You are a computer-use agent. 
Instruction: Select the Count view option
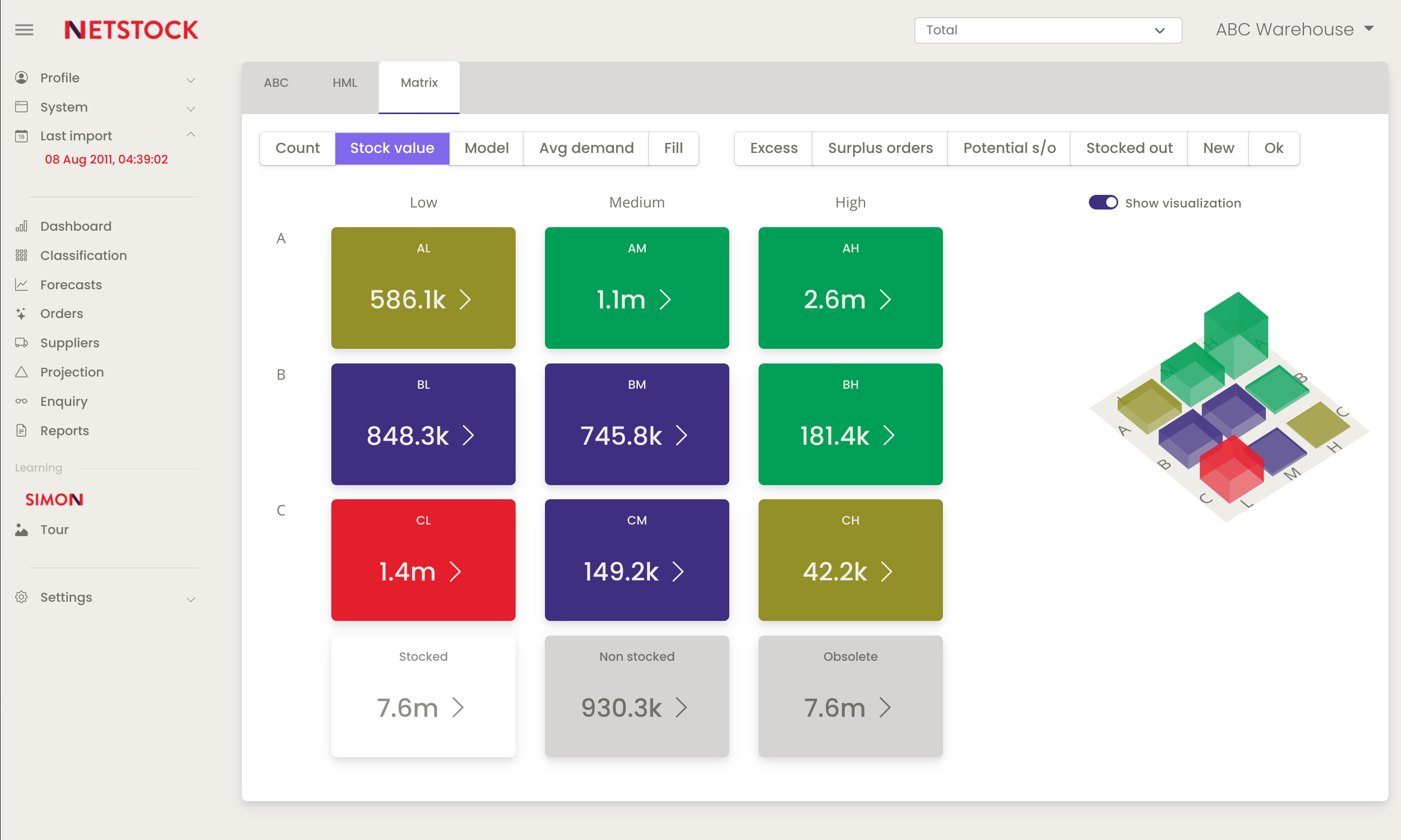(297, 148)
